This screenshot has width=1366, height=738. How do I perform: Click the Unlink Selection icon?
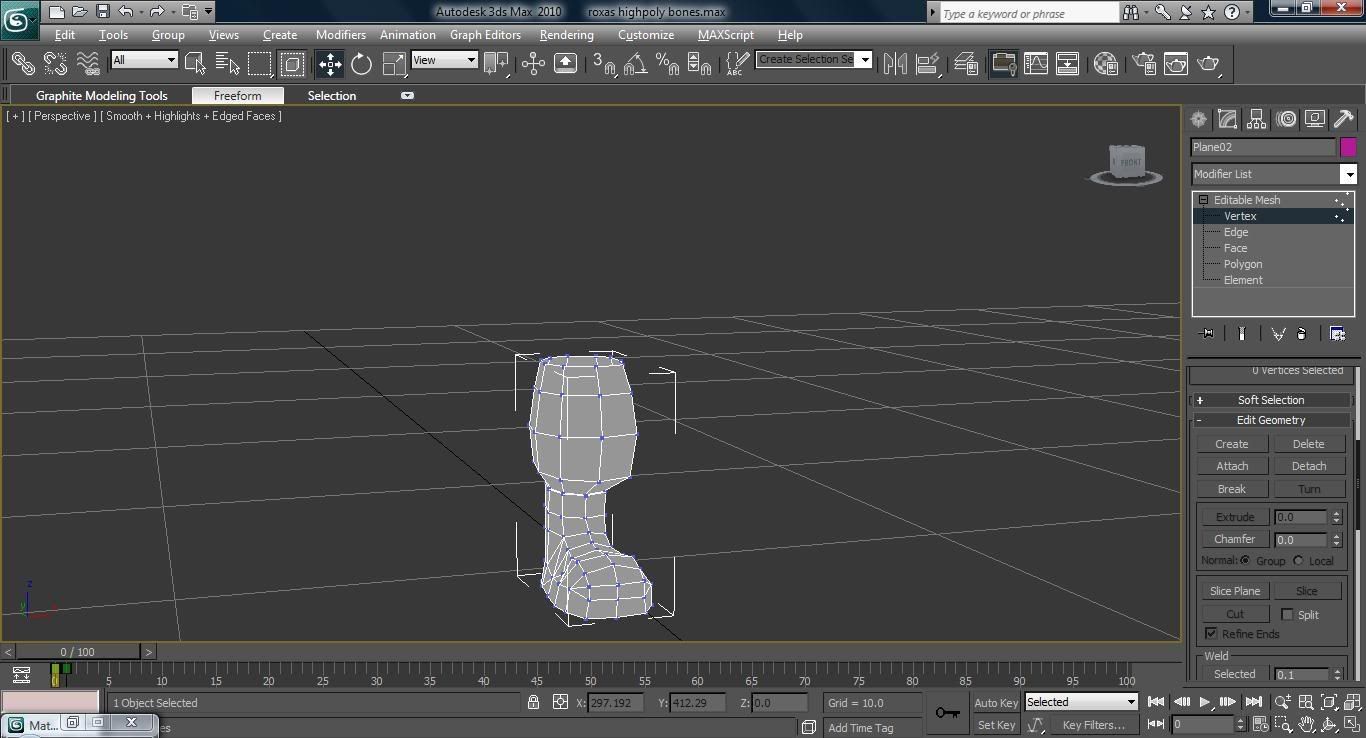pyautogui.click(x=55, y=63)
